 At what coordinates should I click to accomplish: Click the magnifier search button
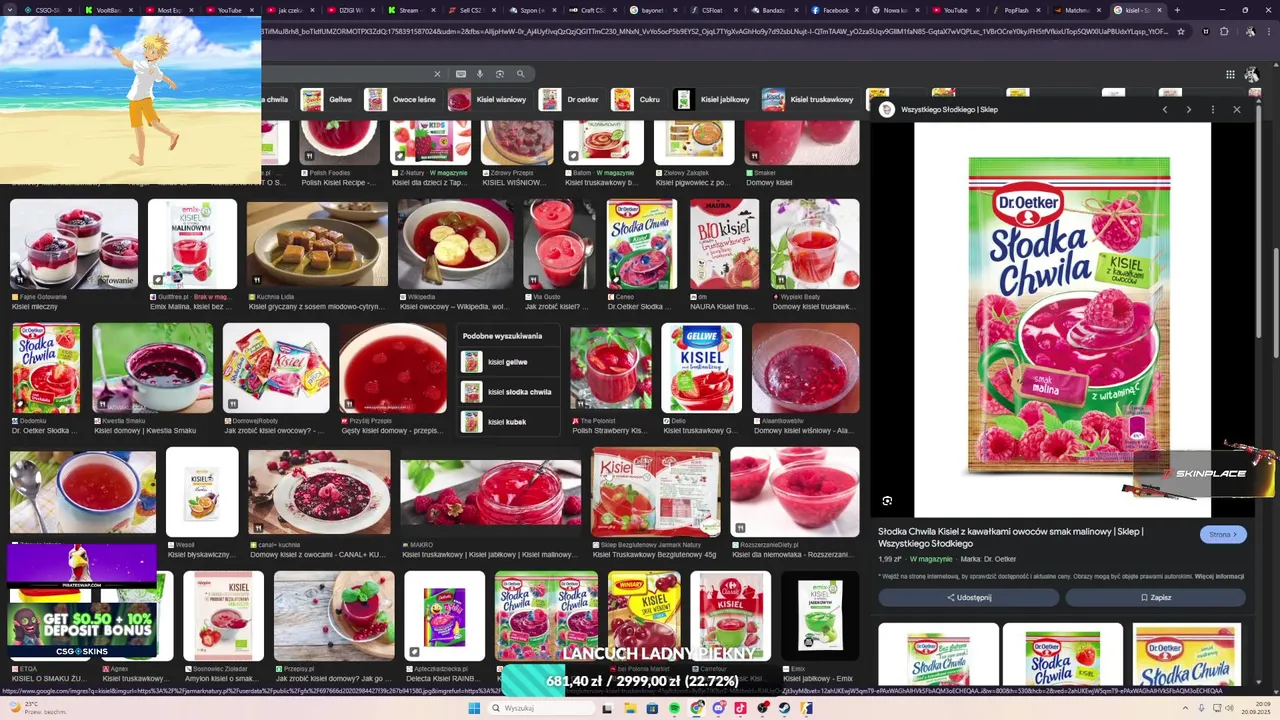[x=521, y=74]
